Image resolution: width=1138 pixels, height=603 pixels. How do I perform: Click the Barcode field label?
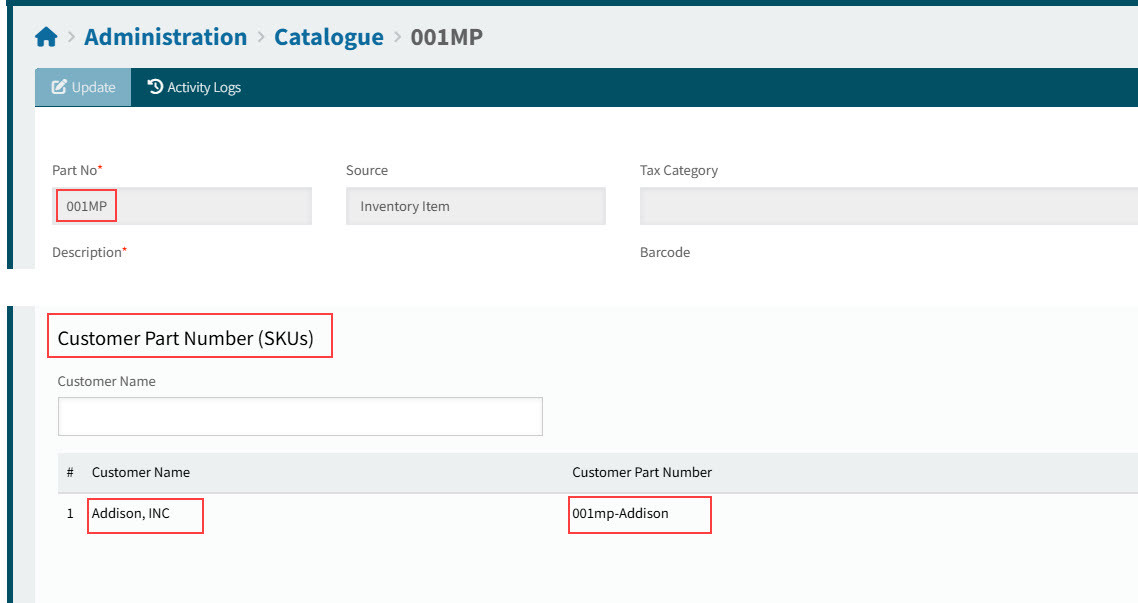(x=665, y=253)
